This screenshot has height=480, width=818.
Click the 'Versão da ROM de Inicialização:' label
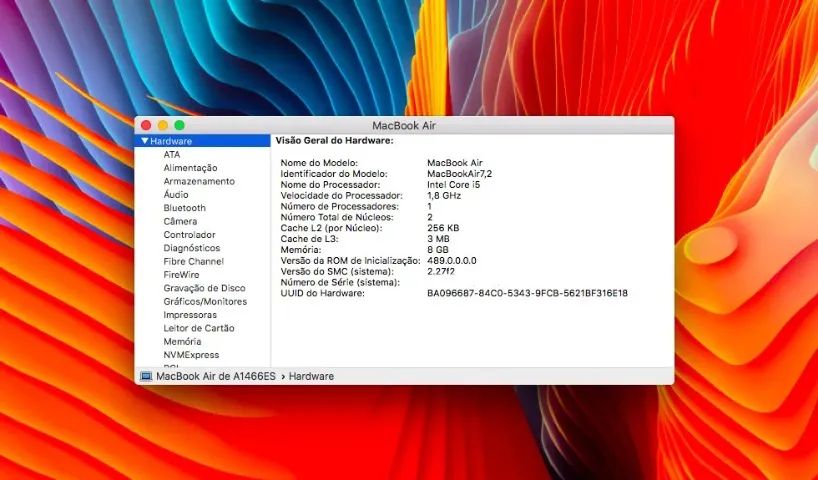tap(351, 260)
